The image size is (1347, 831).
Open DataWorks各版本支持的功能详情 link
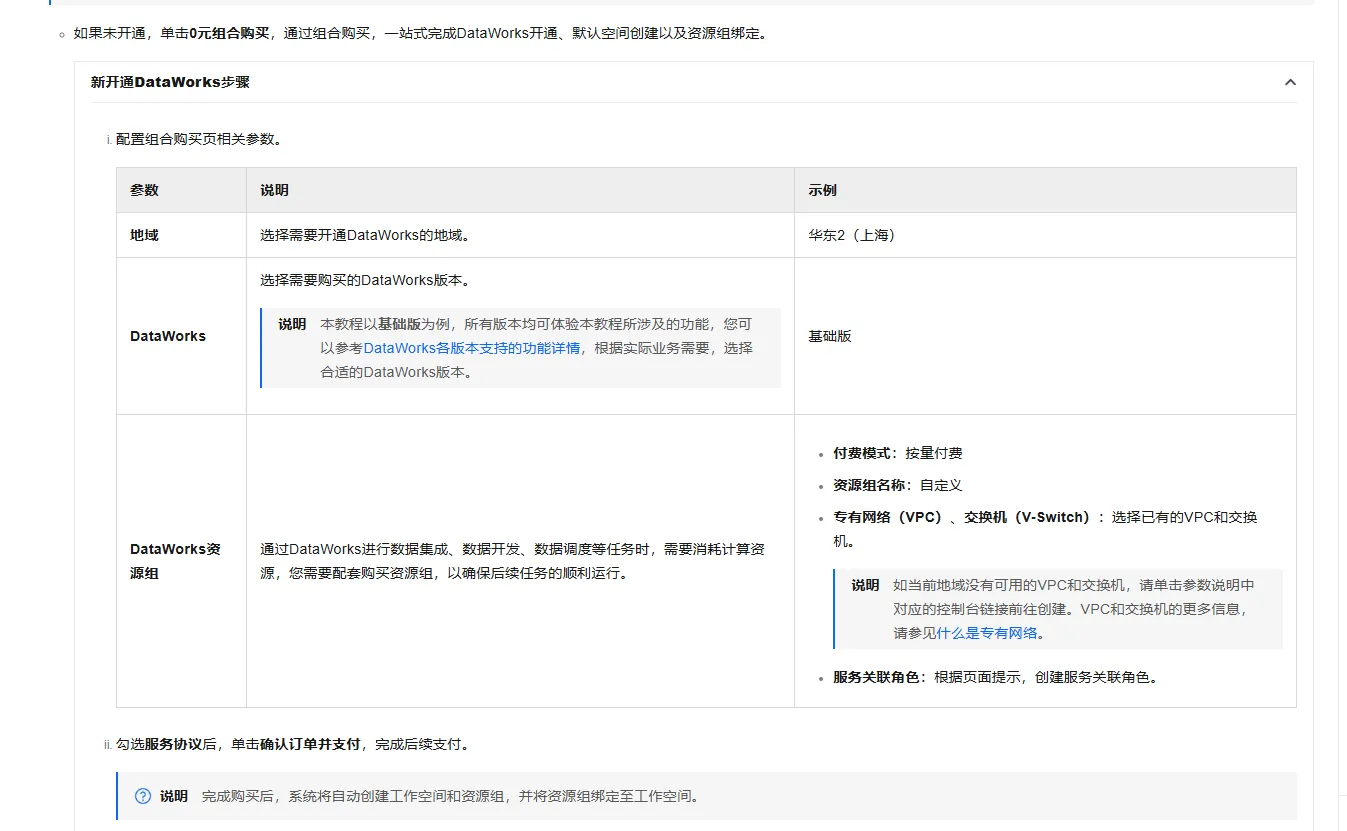(x=472, y=348)
